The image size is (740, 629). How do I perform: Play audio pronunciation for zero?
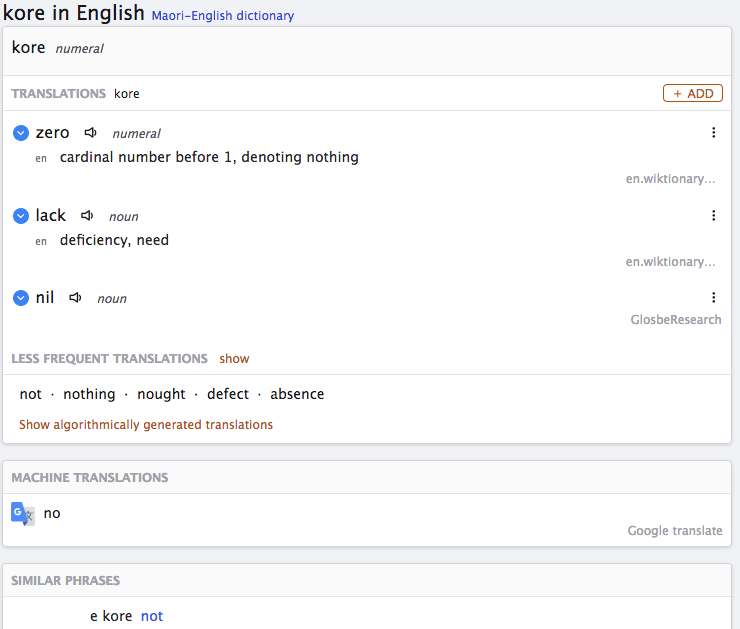[91, 133]
